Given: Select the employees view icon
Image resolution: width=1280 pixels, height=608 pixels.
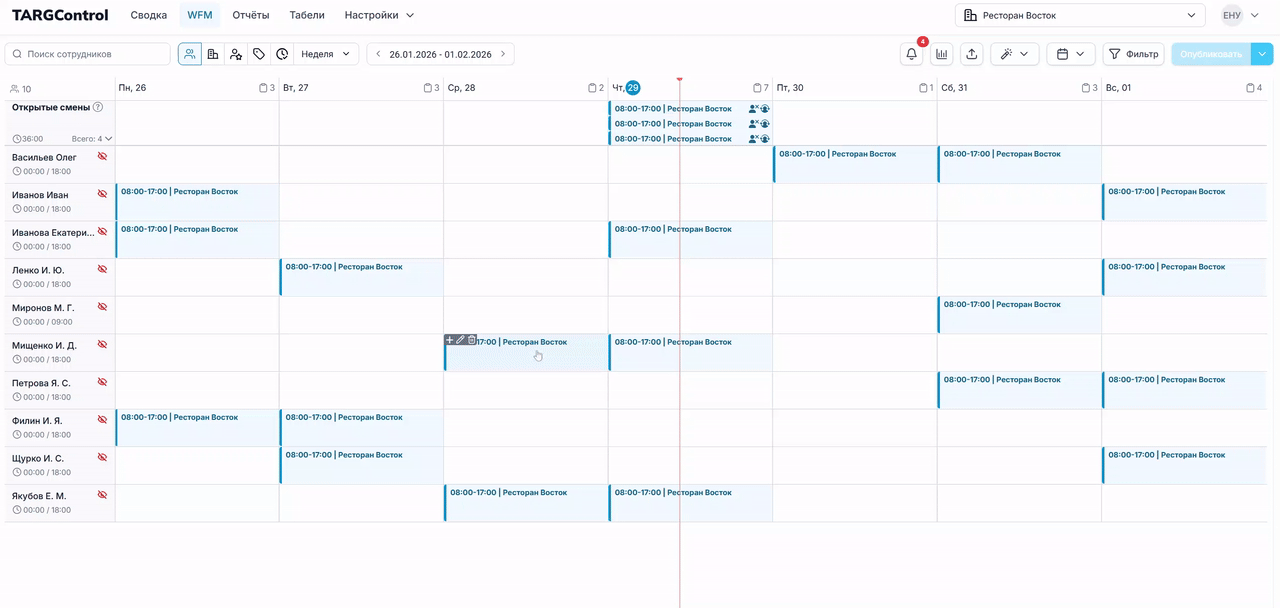Looking at the screenshot, I should [x=190, y=54].
